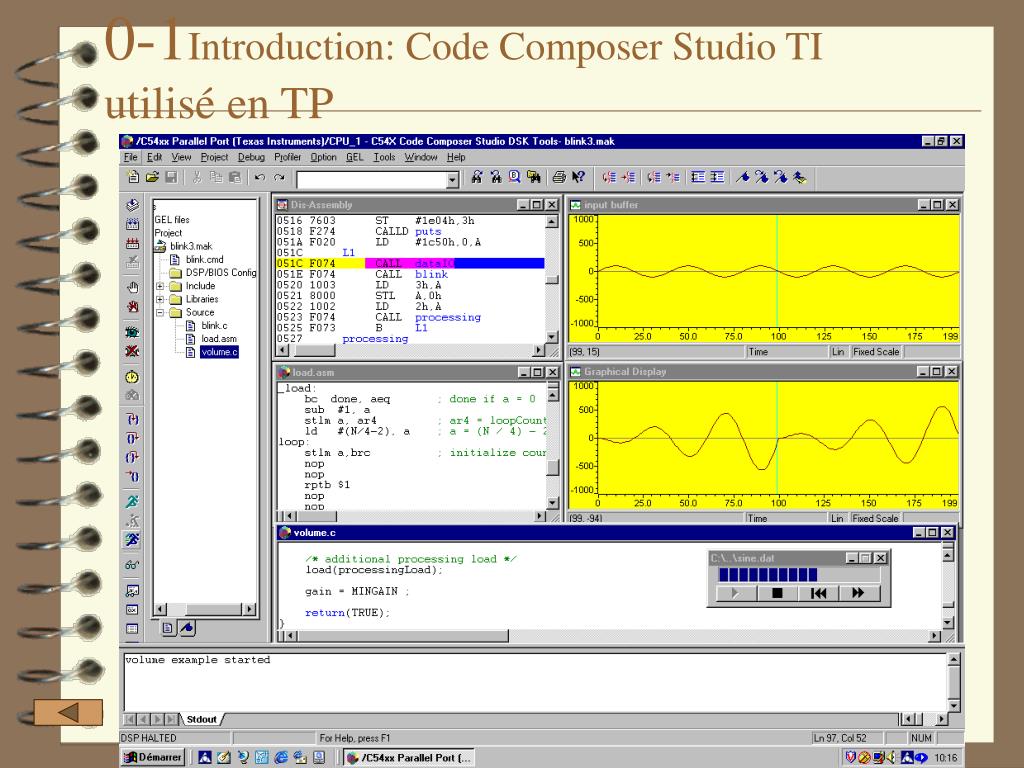The width and height of the screenshot is (1024, 768).
Task: Click 'CALL blink' line in Dis-Assembly
Action: coord(411,274)
